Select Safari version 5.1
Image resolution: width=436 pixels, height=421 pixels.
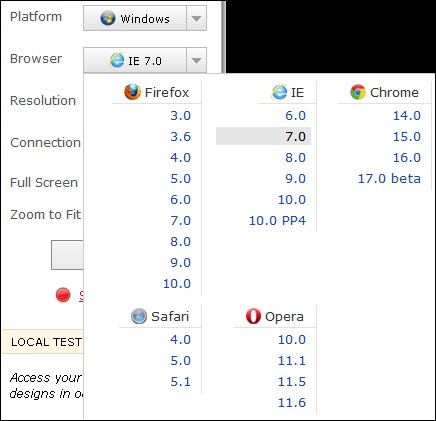click(180, 381)
